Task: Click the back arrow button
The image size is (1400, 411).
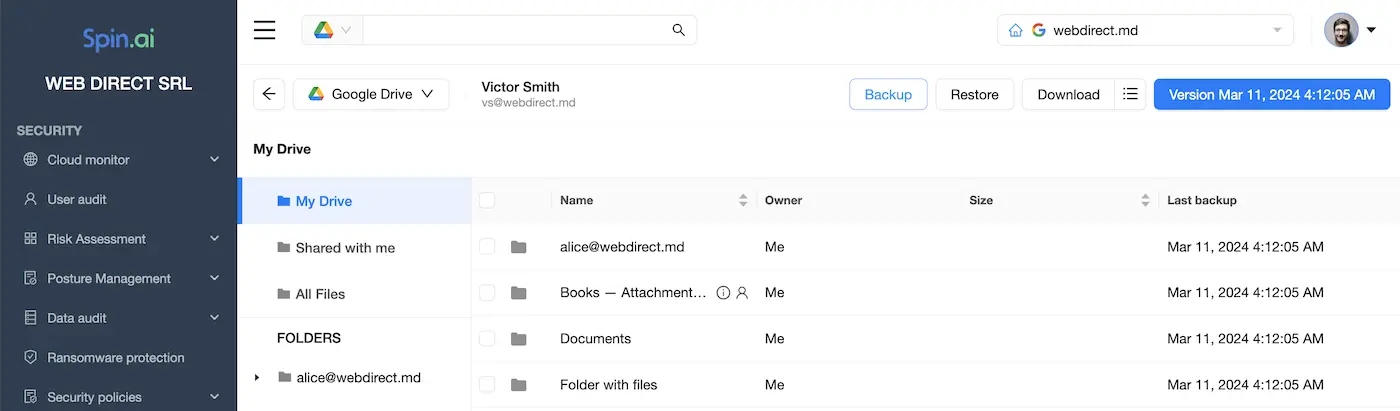Action: pos(269,94)
